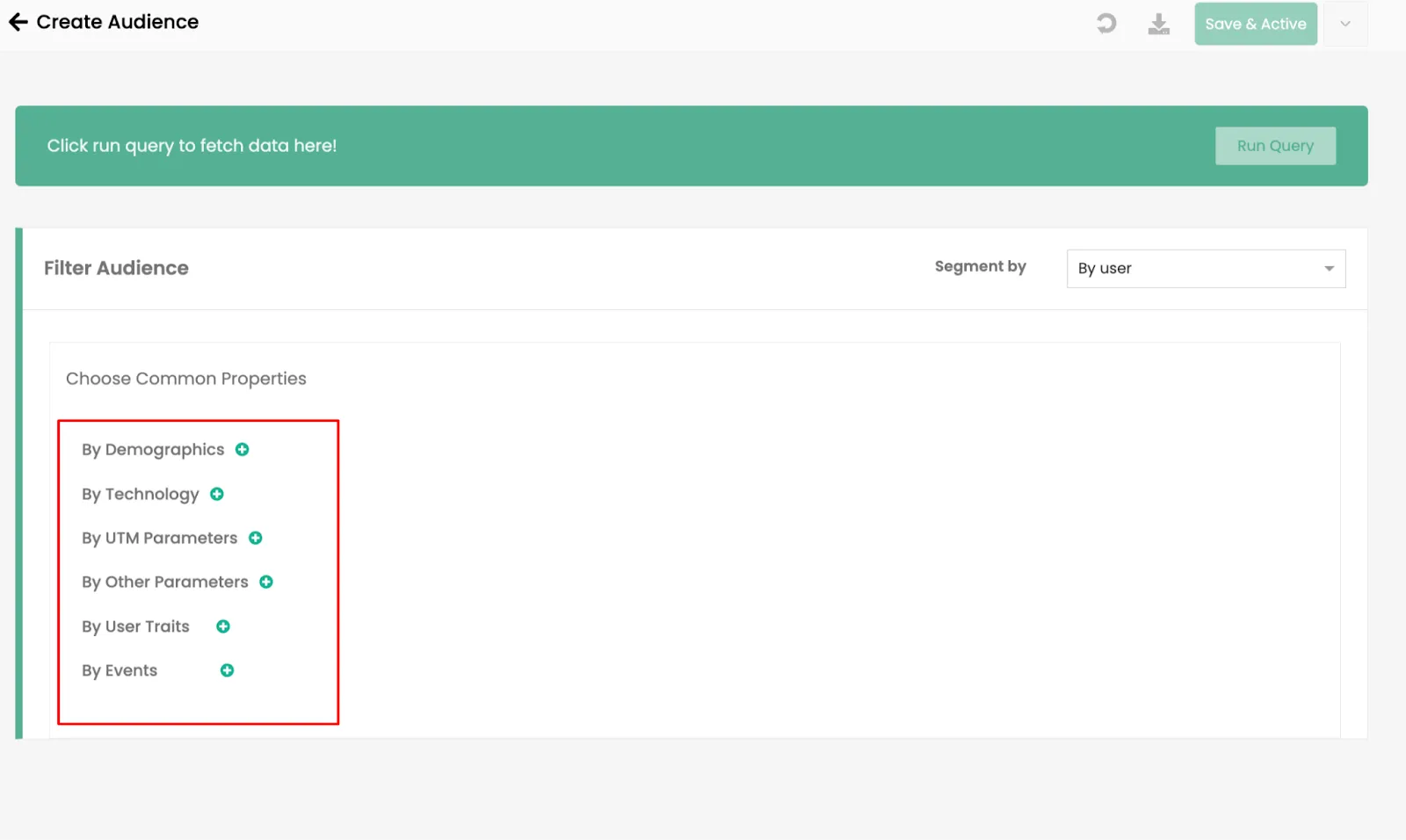Click the By Other Parameters label
Screen dimensions: 1406x840
click(x=165, y=583)
